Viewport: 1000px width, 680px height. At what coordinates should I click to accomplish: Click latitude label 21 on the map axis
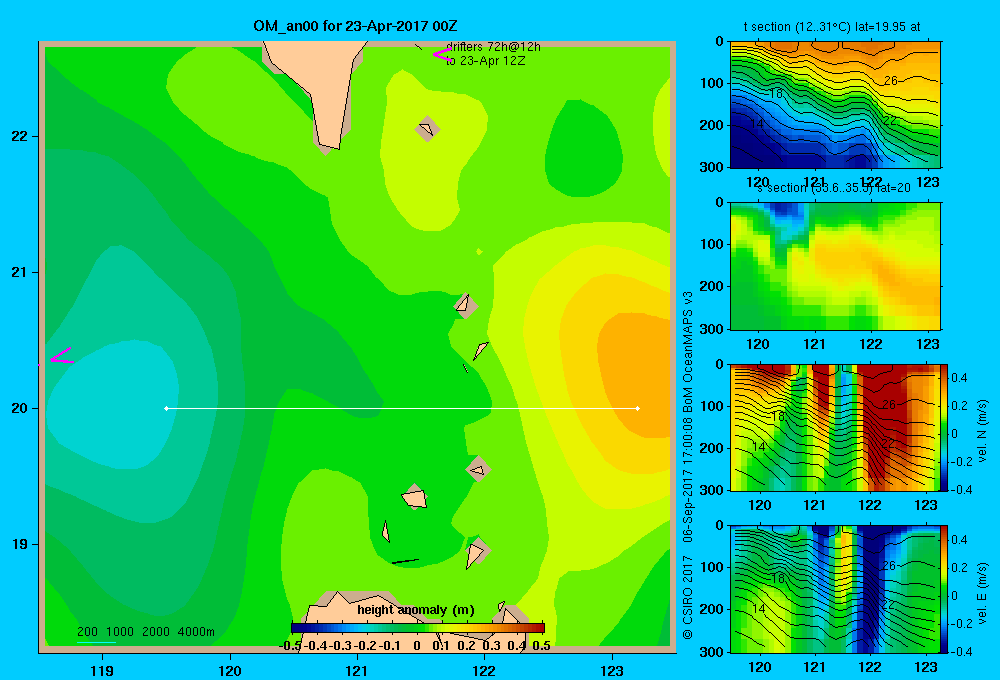pos(20,272)
